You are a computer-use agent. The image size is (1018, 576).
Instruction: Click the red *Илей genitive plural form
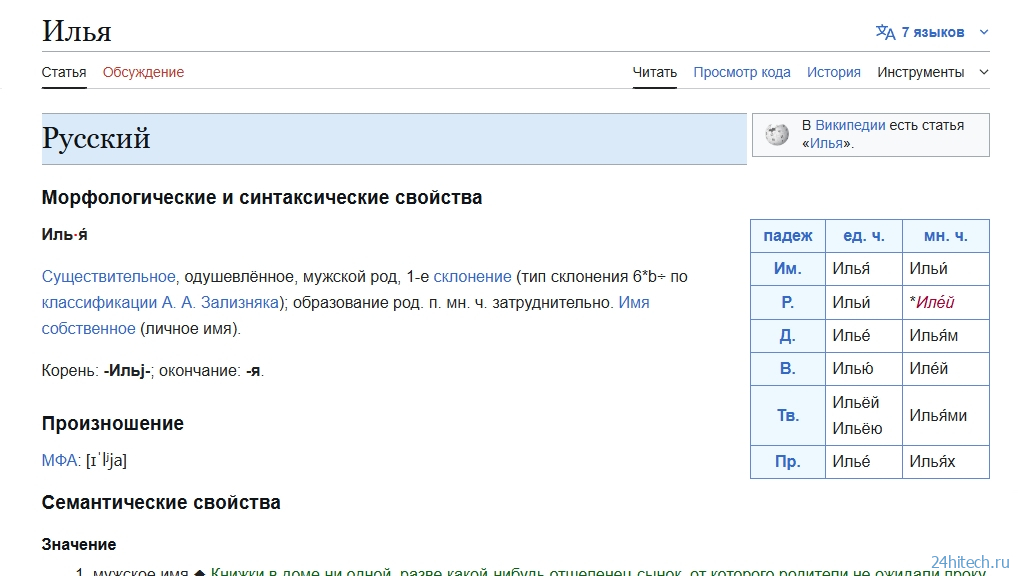click(934, 302)
